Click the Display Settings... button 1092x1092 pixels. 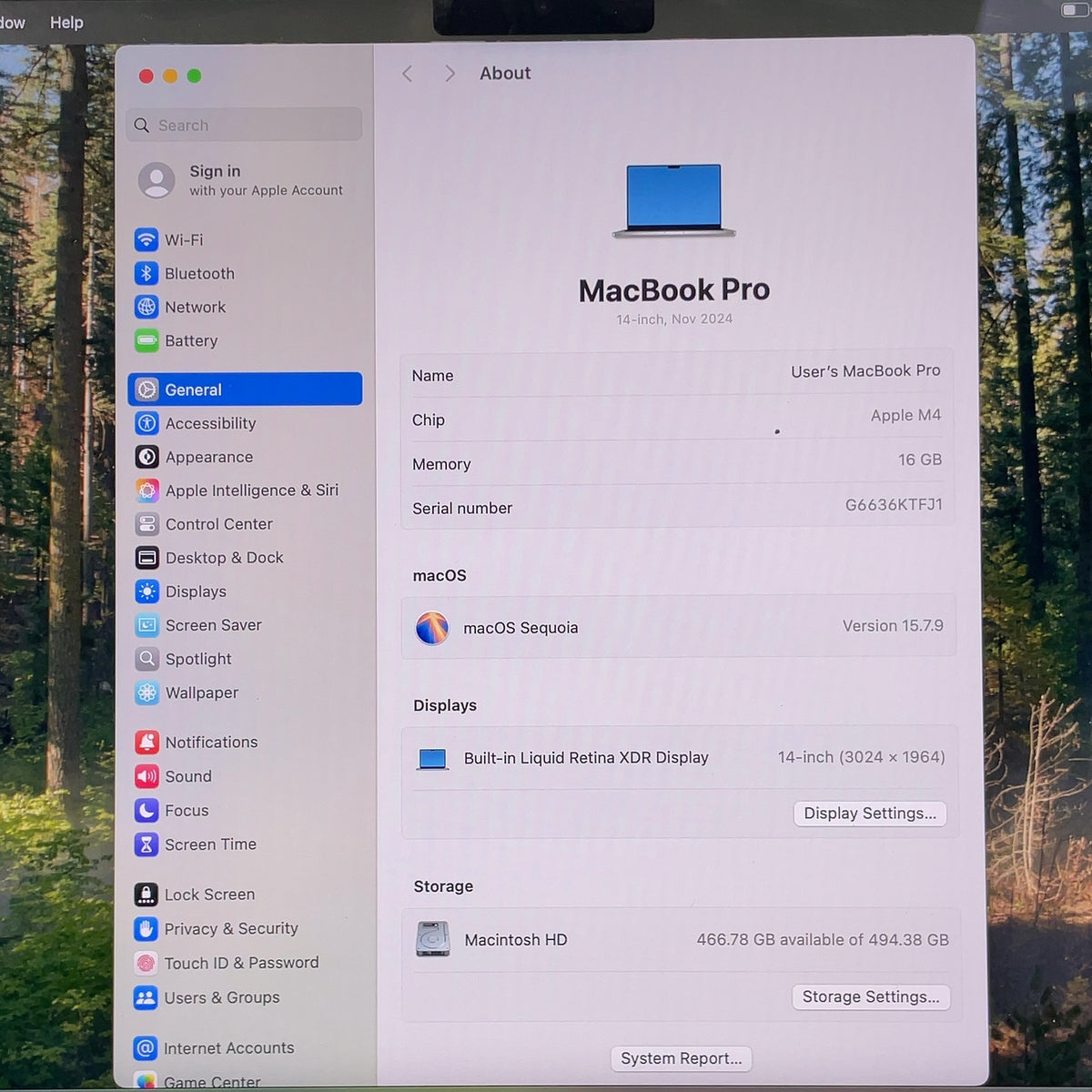click(x=870, y=814)
